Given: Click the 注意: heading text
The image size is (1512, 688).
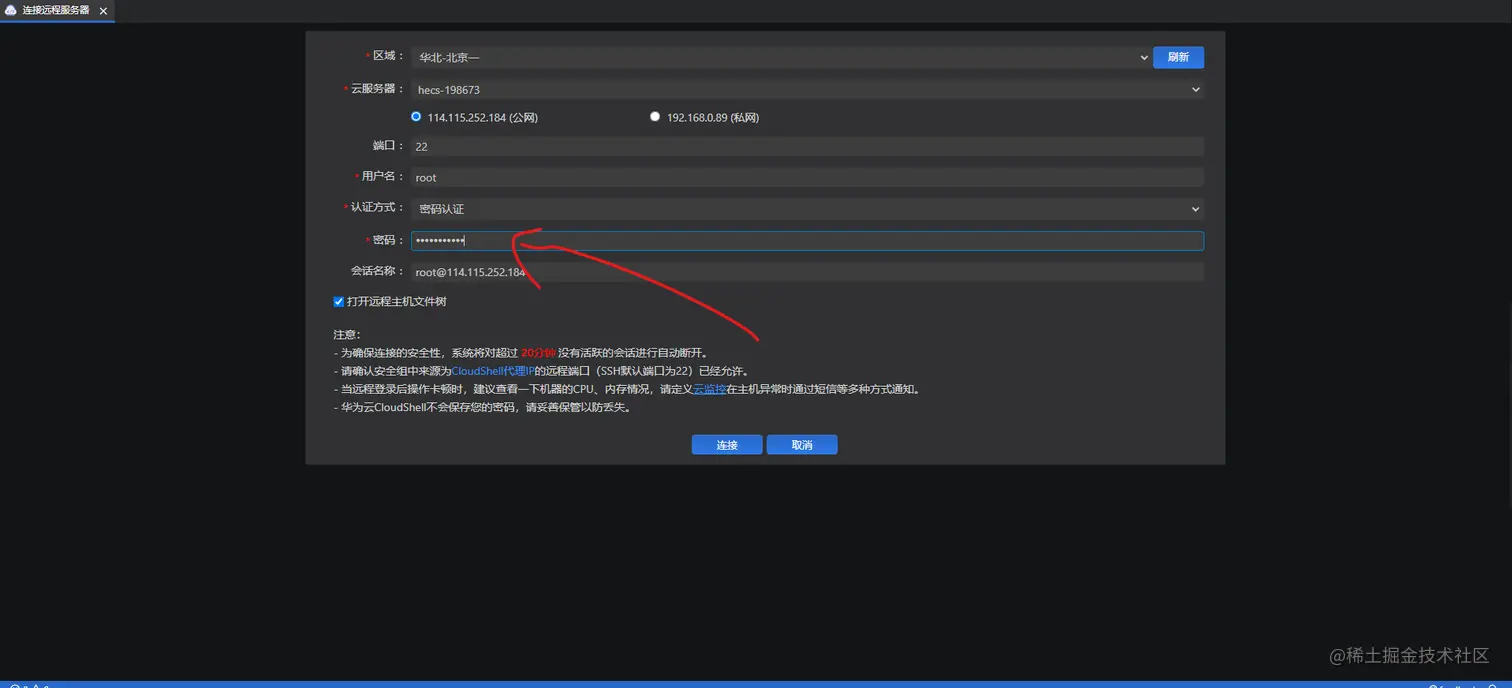Looking at the screenshot, I should (347, 335).
